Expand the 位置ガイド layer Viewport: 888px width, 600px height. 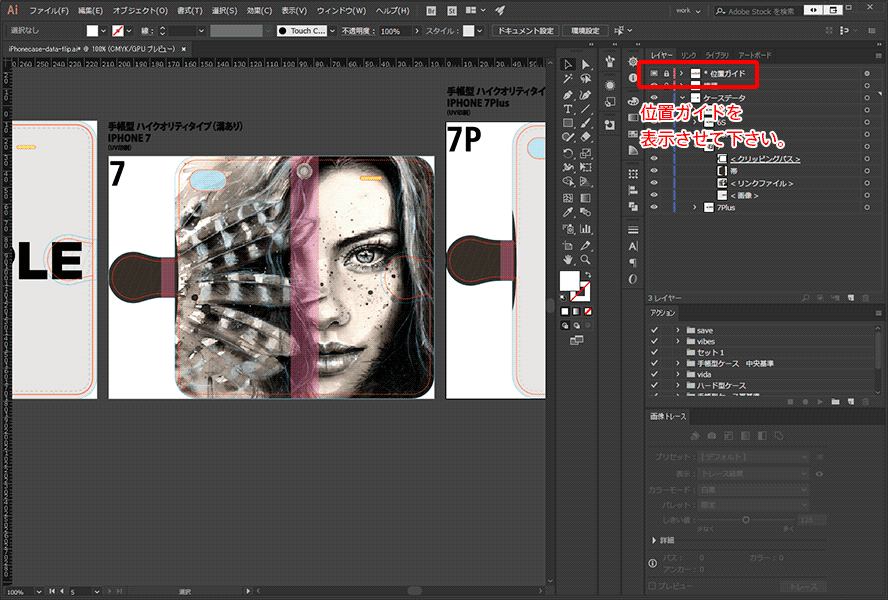pyautogui.click(x=681, y=74)
